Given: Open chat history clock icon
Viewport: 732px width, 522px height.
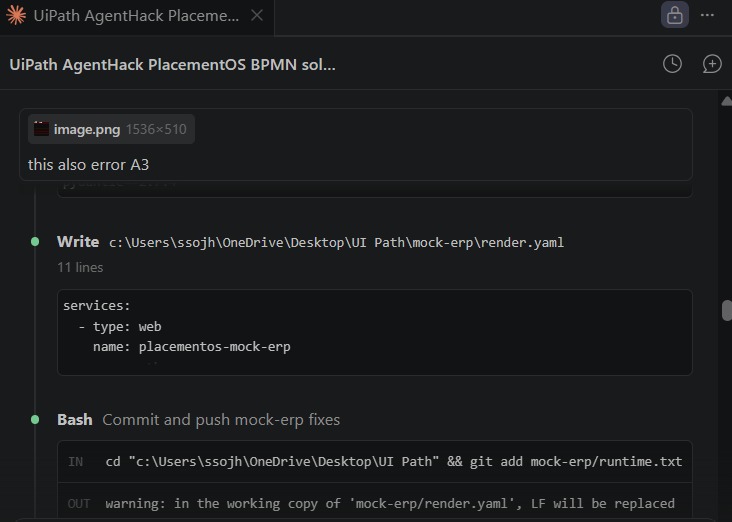Looking at the screenshot, I should coord(672,64).
